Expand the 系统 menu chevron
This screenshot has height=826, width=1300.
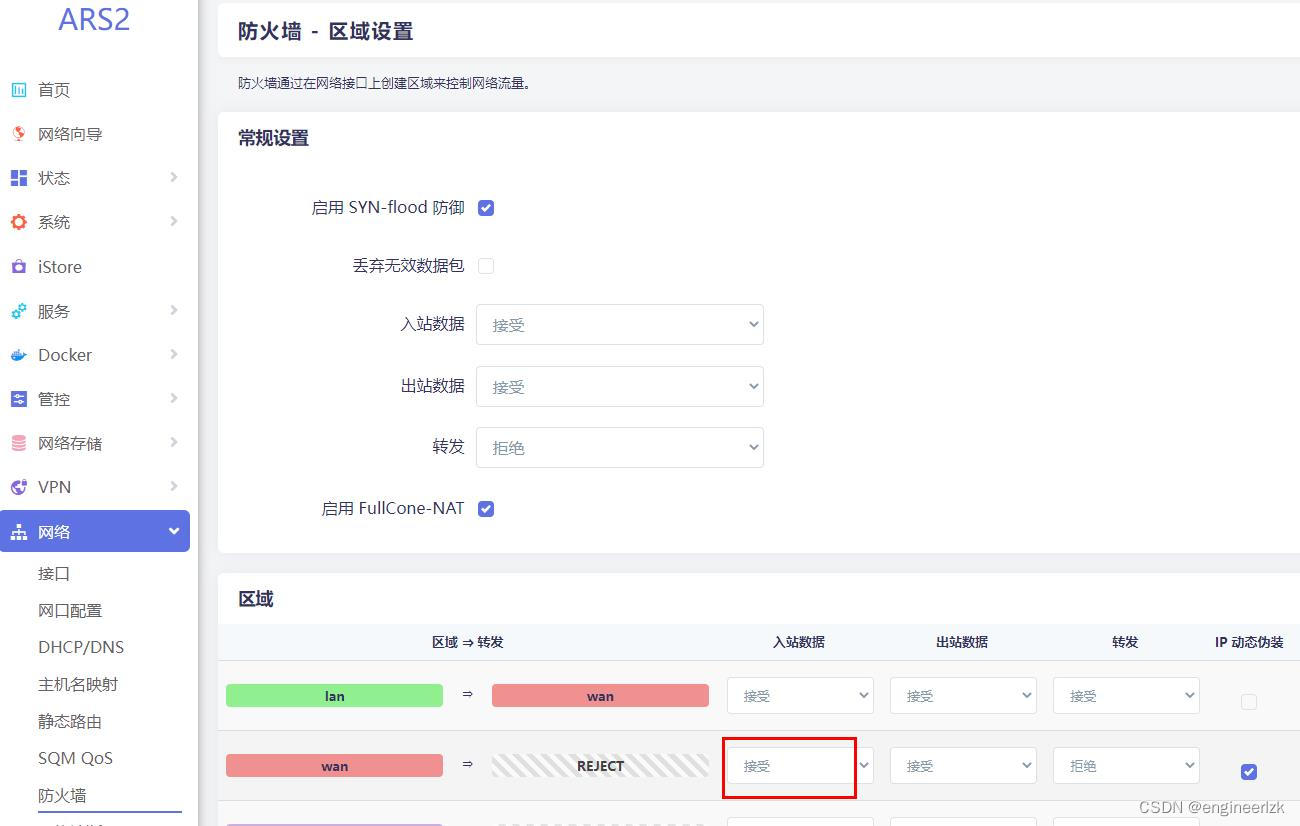click(174, 221)
